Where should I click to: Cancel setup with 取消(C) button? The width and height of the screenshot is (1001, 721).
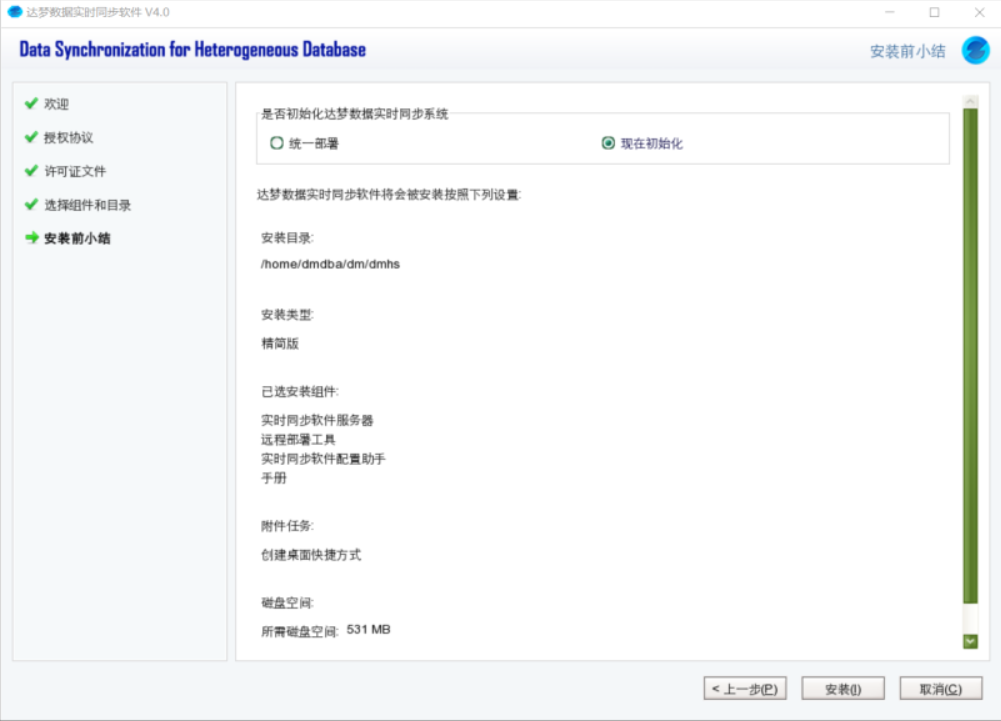pyautogui.click(x=940, y=688)
